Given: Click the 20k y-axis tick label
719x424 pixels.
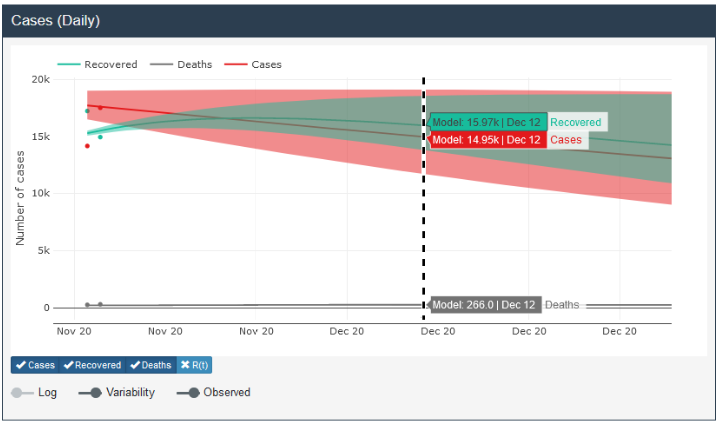Looking at the screenshot, I should pyautogui.click(x=40, y=79).
